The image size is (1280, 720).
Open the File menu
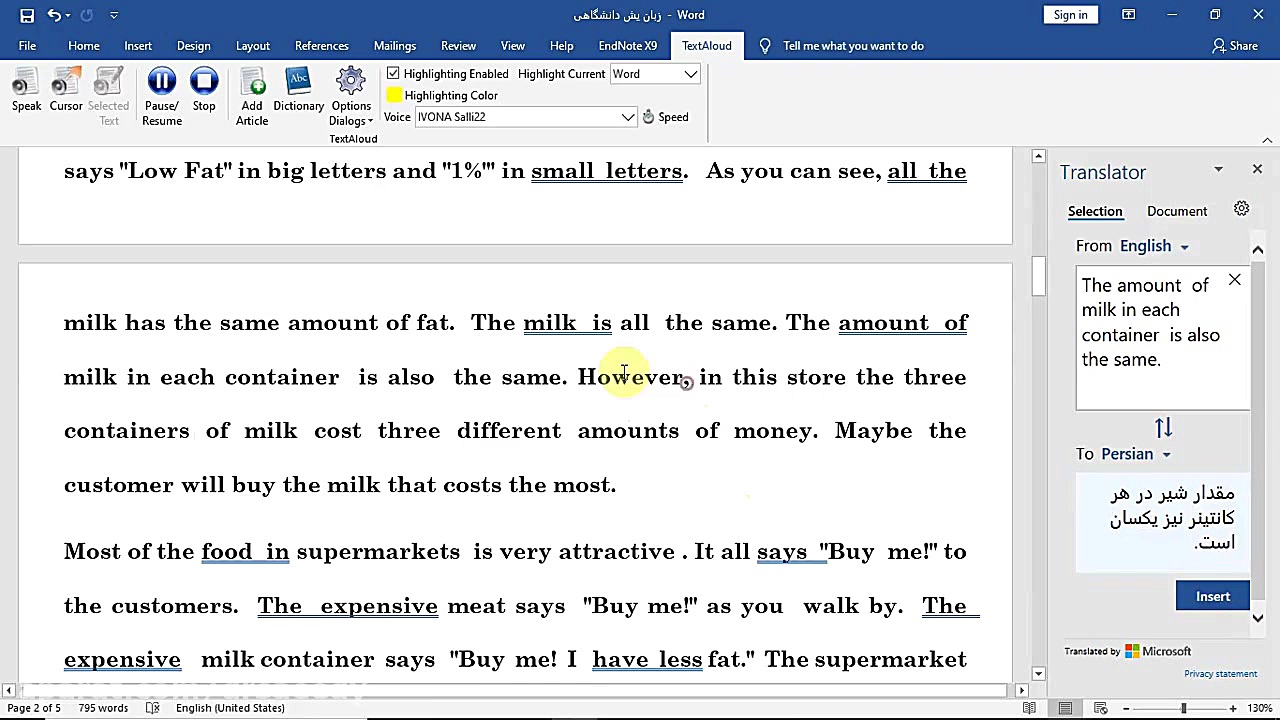pyautogui.click(x=27, y=46)
